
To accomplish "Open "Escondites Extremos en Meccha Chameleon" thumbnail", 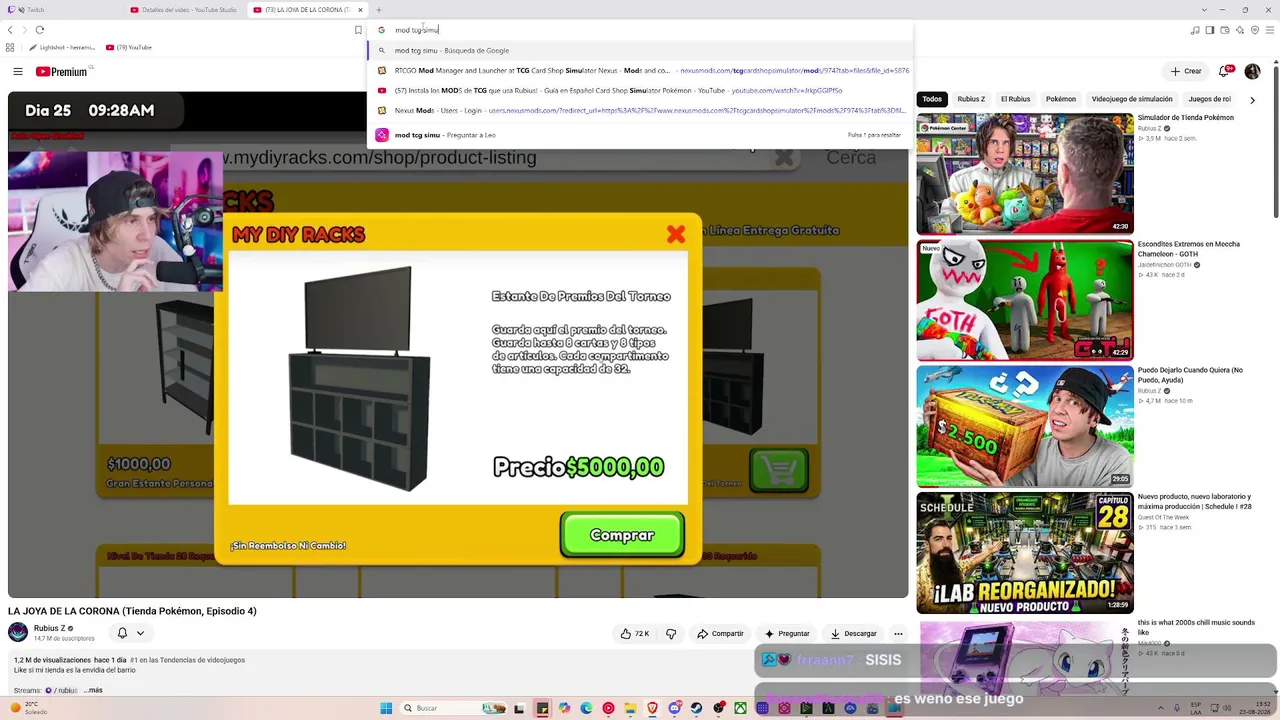I will coord(1025,300).
